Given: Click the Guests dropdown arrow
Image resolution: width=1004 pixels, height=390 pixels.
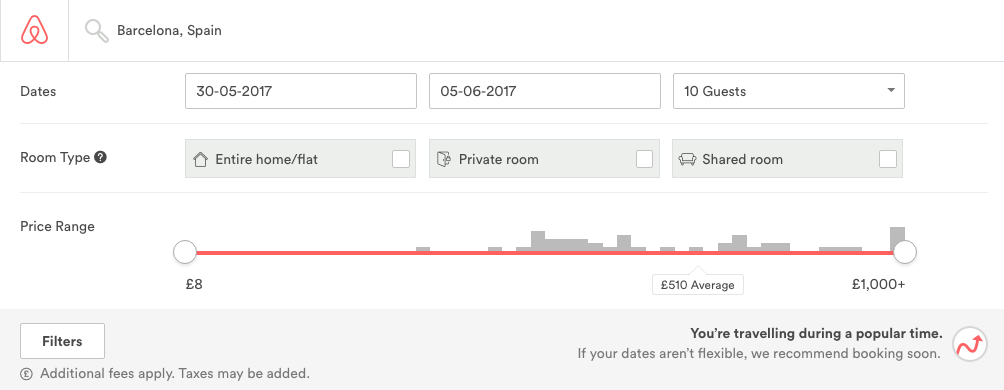Looking at the screenshot, I should tap(891, 90).
